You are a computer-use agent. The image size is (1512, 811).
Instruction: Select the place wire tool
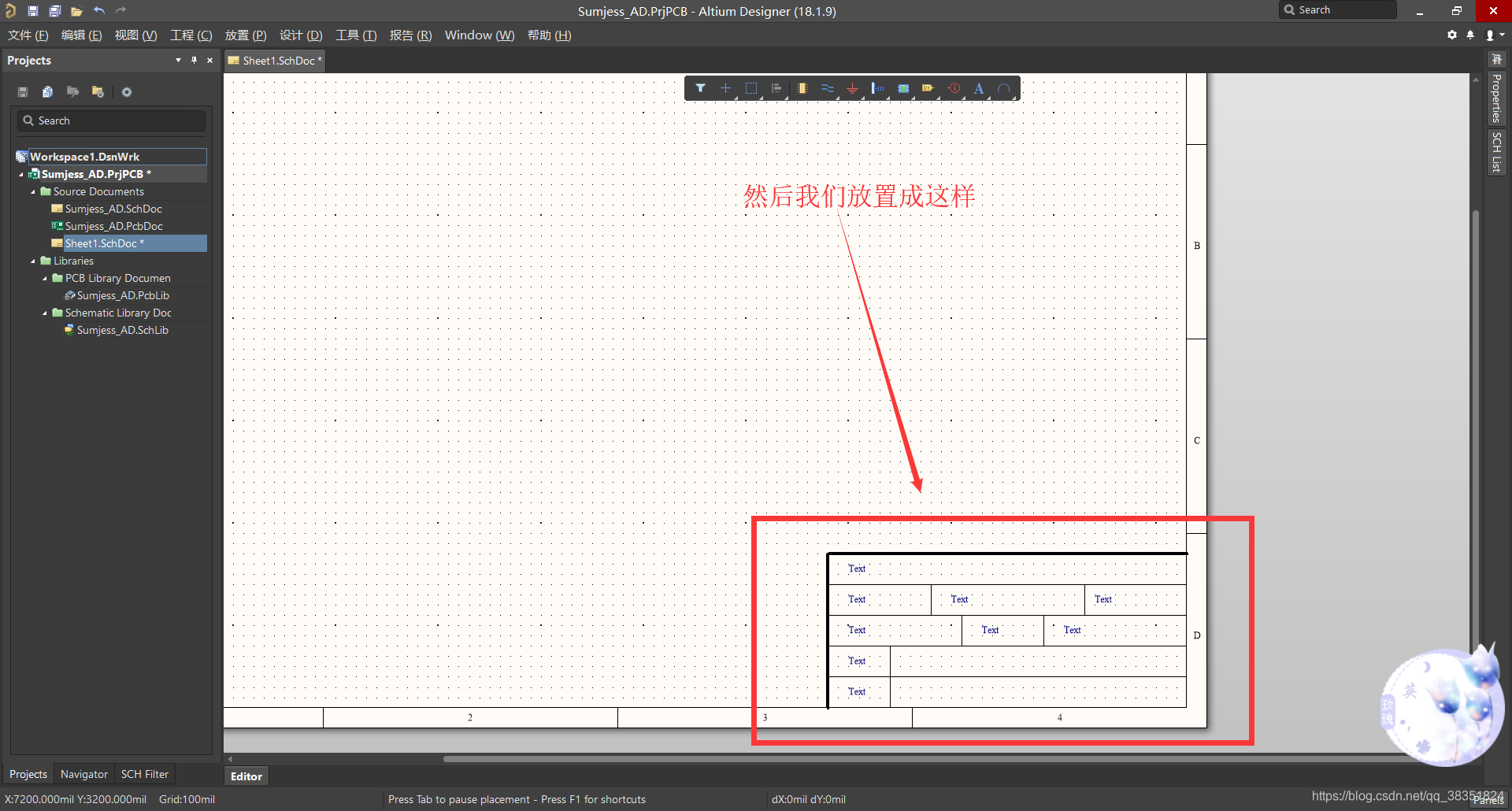click(x=827, y=88)
